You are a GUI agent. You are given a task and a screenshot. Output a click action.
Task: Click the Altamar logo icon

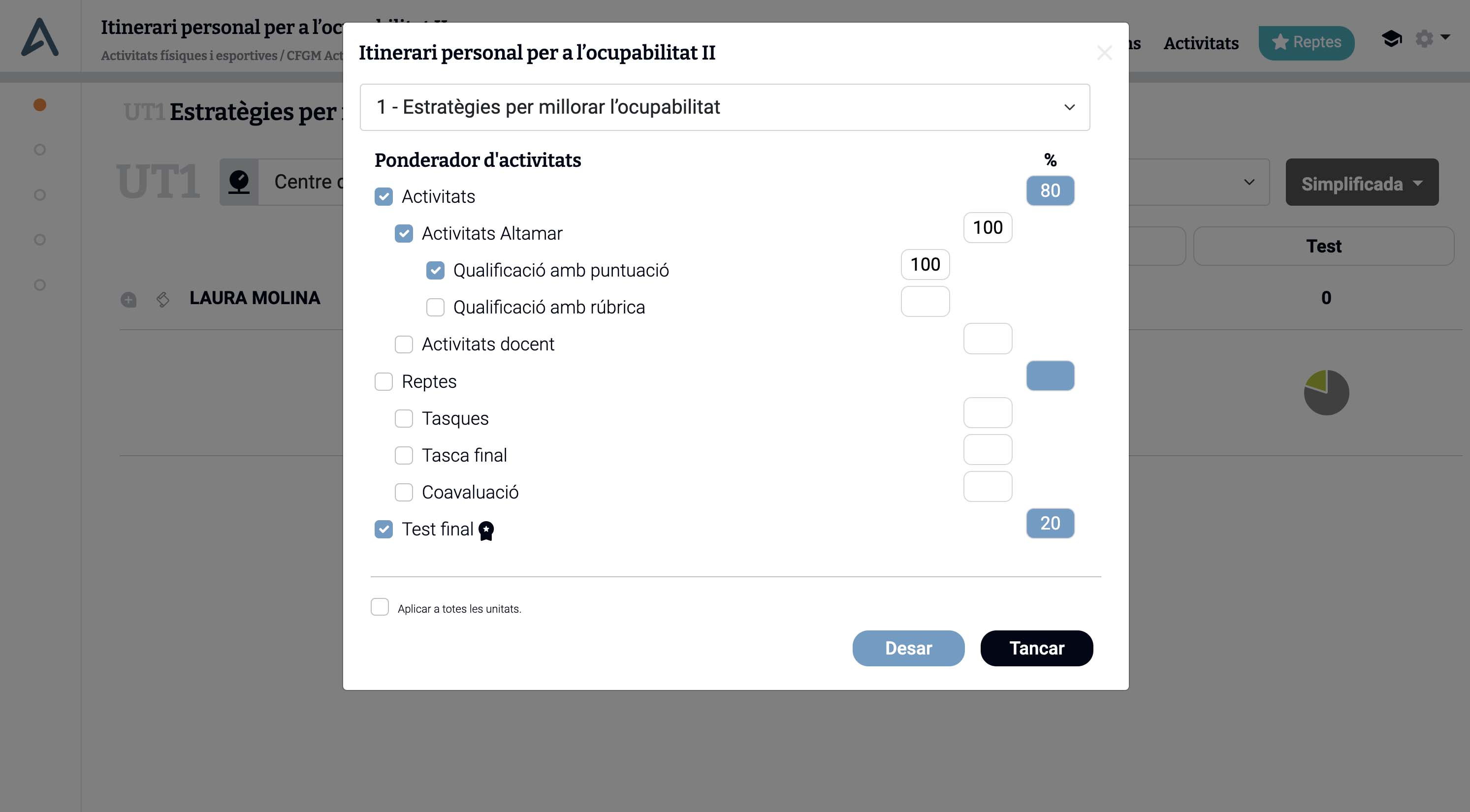40,37
